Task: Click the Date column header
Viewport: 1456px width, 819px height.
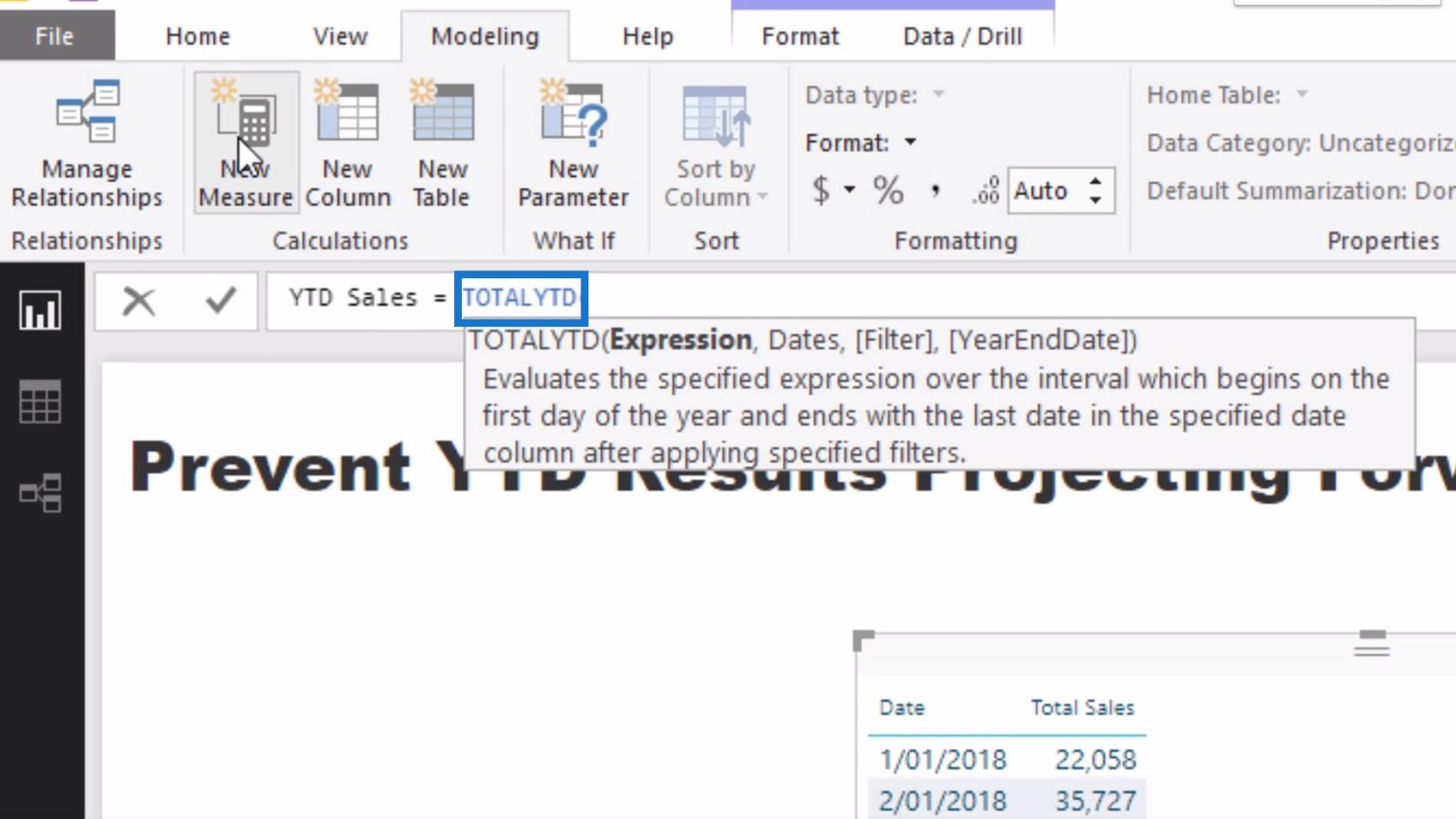Action: pos(901,708)
